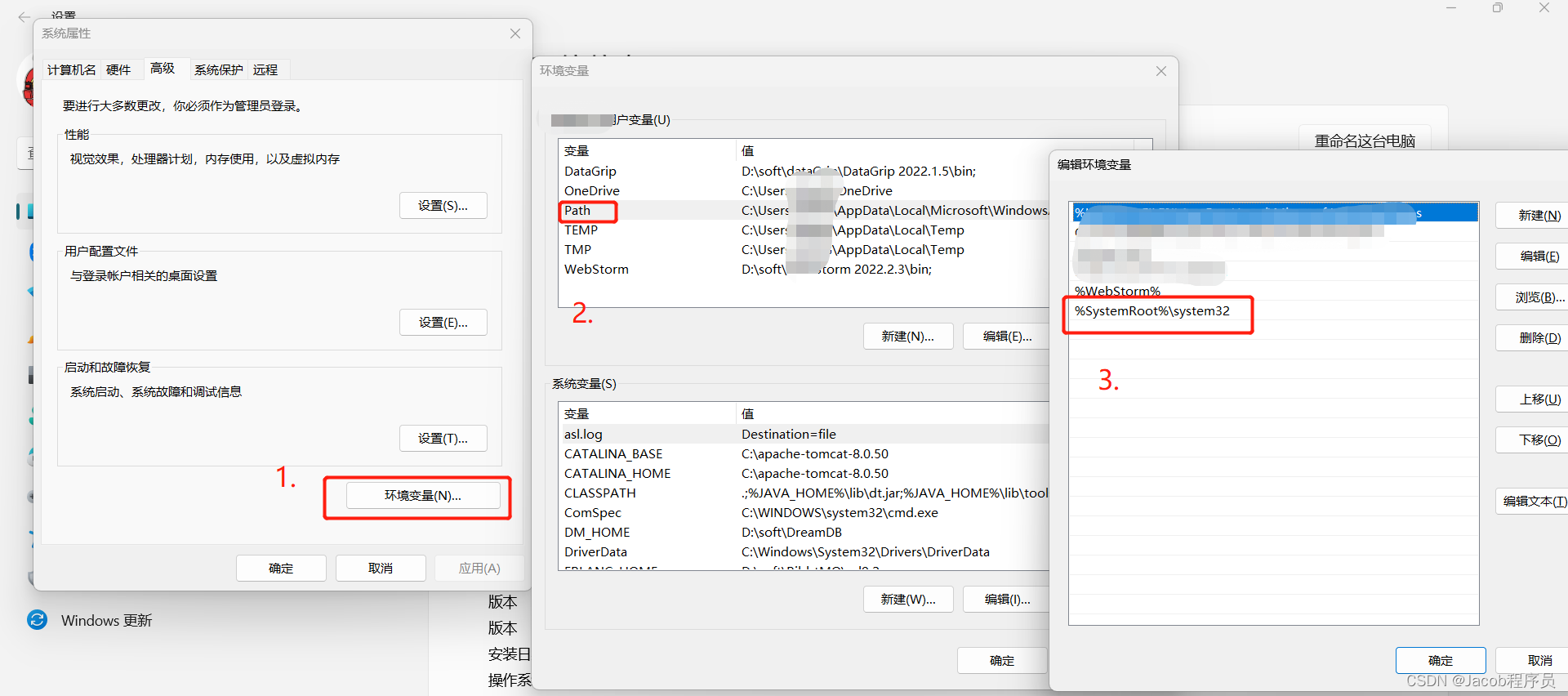Screen dimensions: 1568x696
Task: Click the 值 column header in system variables
Action: [892, 414]
